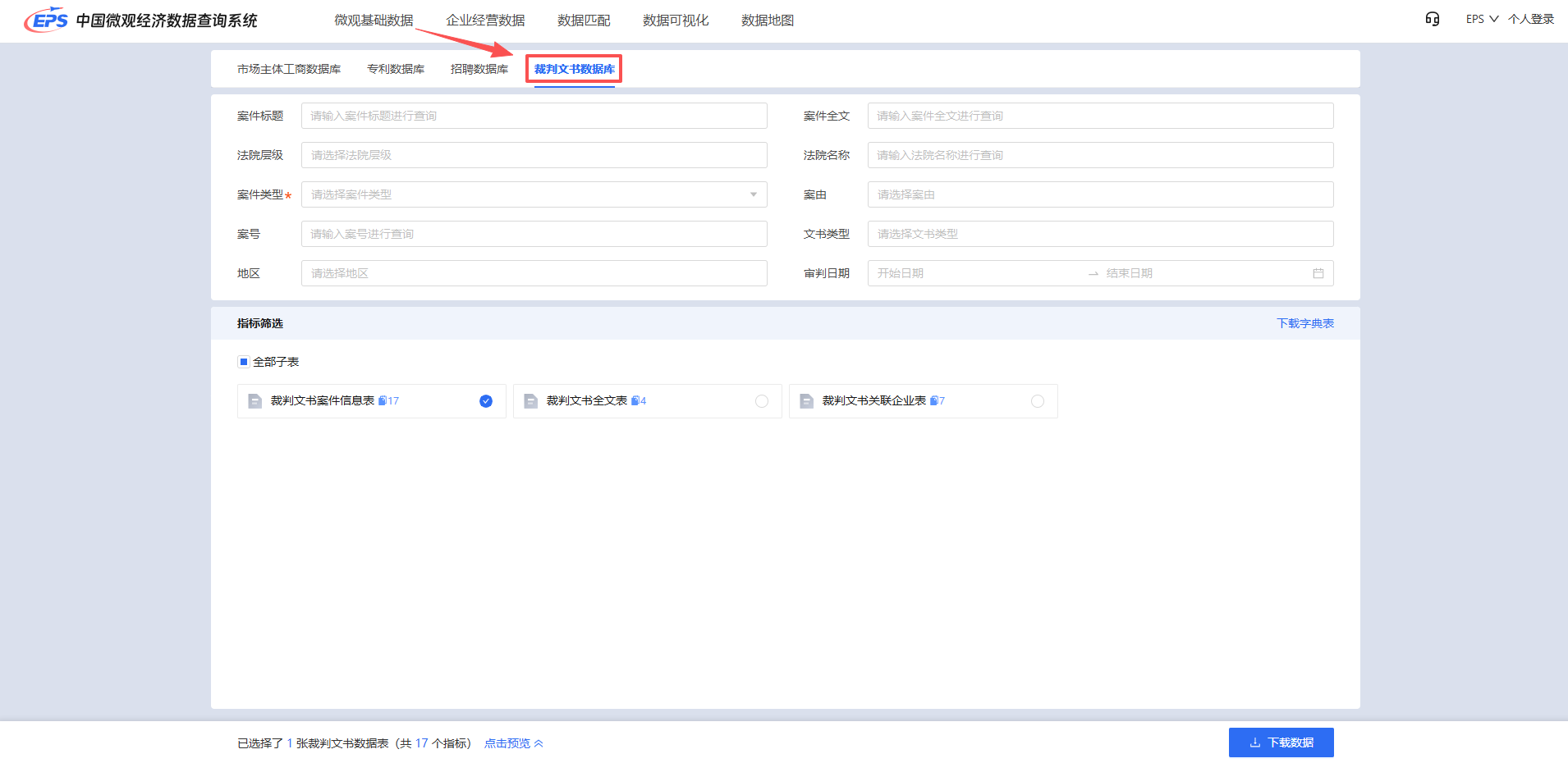The width and height of the screenshot is (1568, 763).
Task: Click the document icon on 裁判文书全文表 card
Action: [530, 400]
